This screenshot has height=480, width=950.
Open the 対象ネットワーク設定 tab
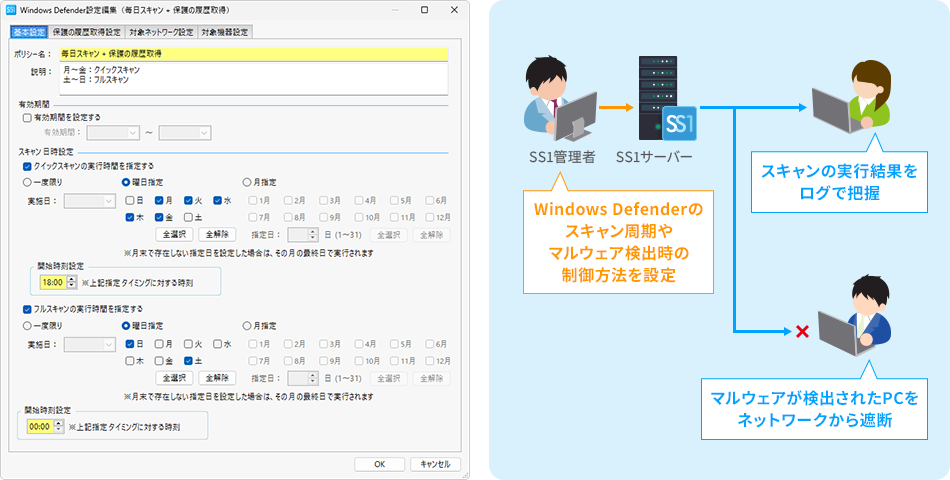click(161, 32)
